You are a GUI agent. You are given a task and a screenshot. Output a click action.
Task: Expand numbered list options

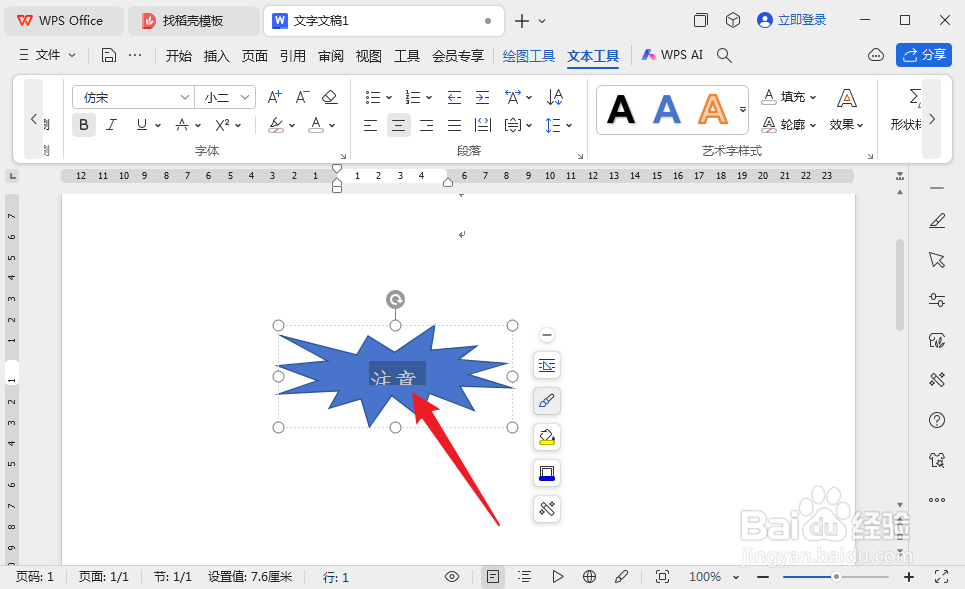429,97
